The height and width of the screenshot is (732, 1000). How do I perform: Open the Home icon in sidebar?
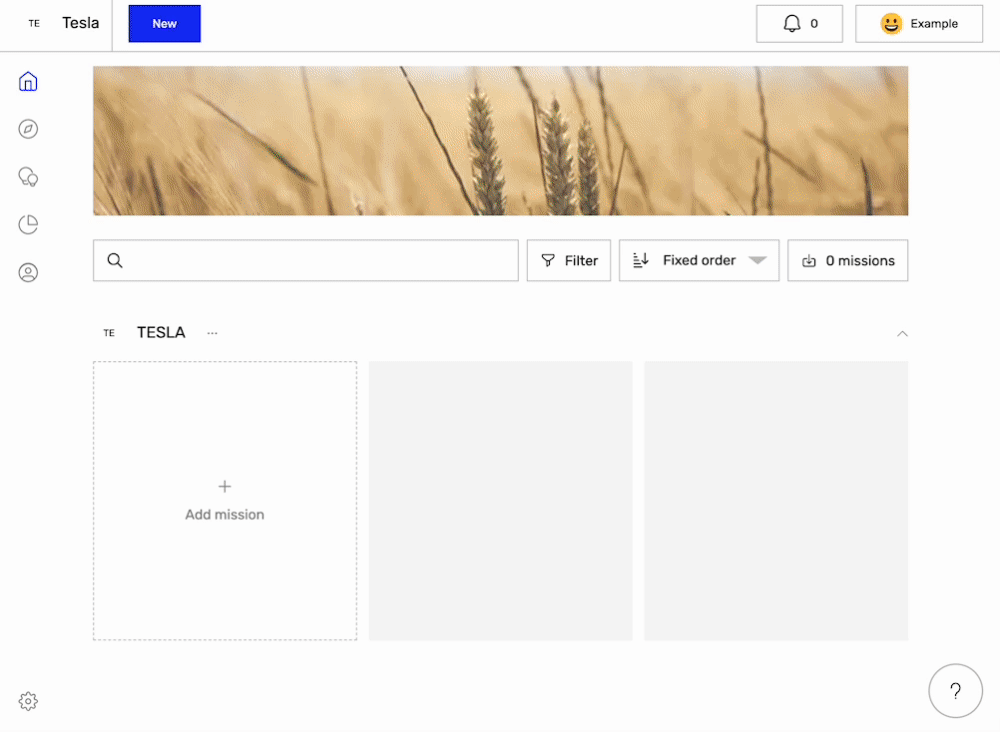click(28, 82)
